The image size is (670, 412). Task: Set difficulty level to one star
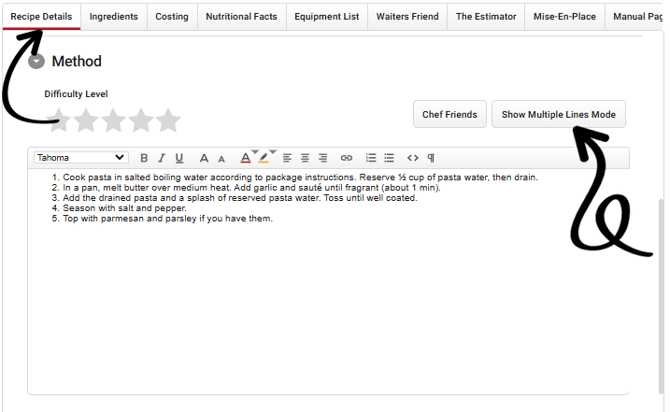point(60,121)
